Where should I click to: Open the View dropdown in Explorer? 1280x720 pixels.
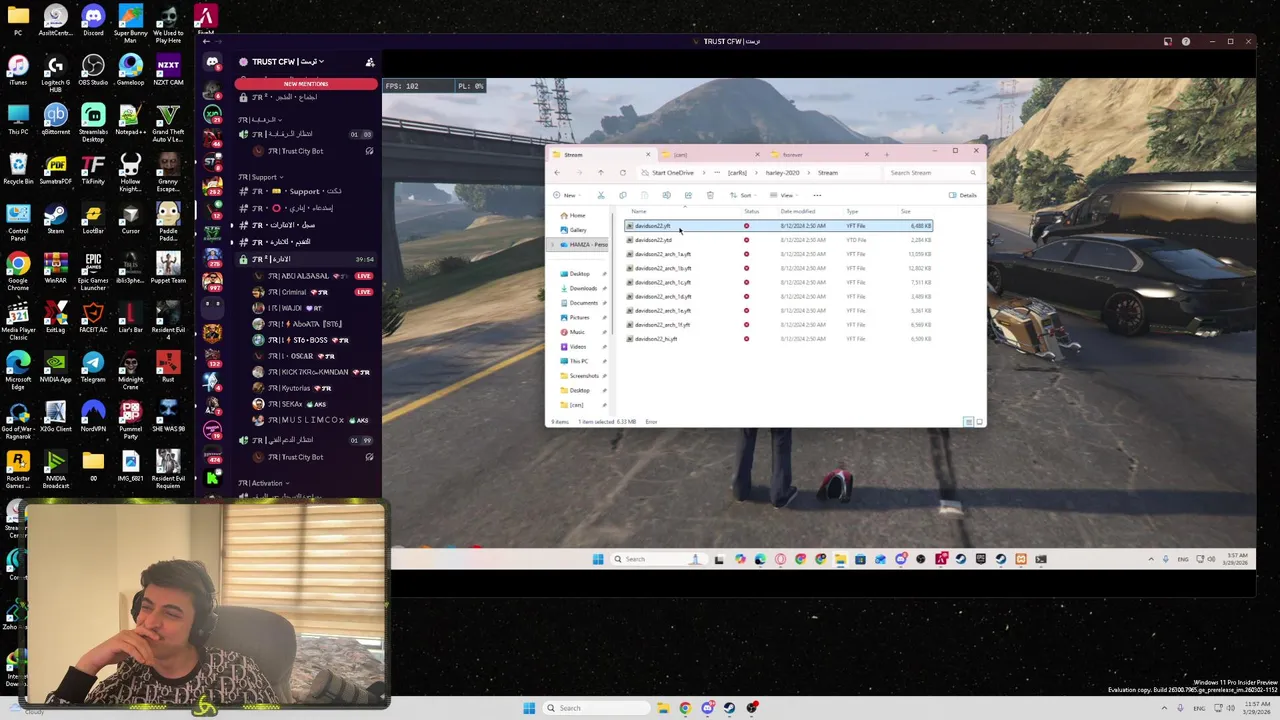tap(786, 195)
